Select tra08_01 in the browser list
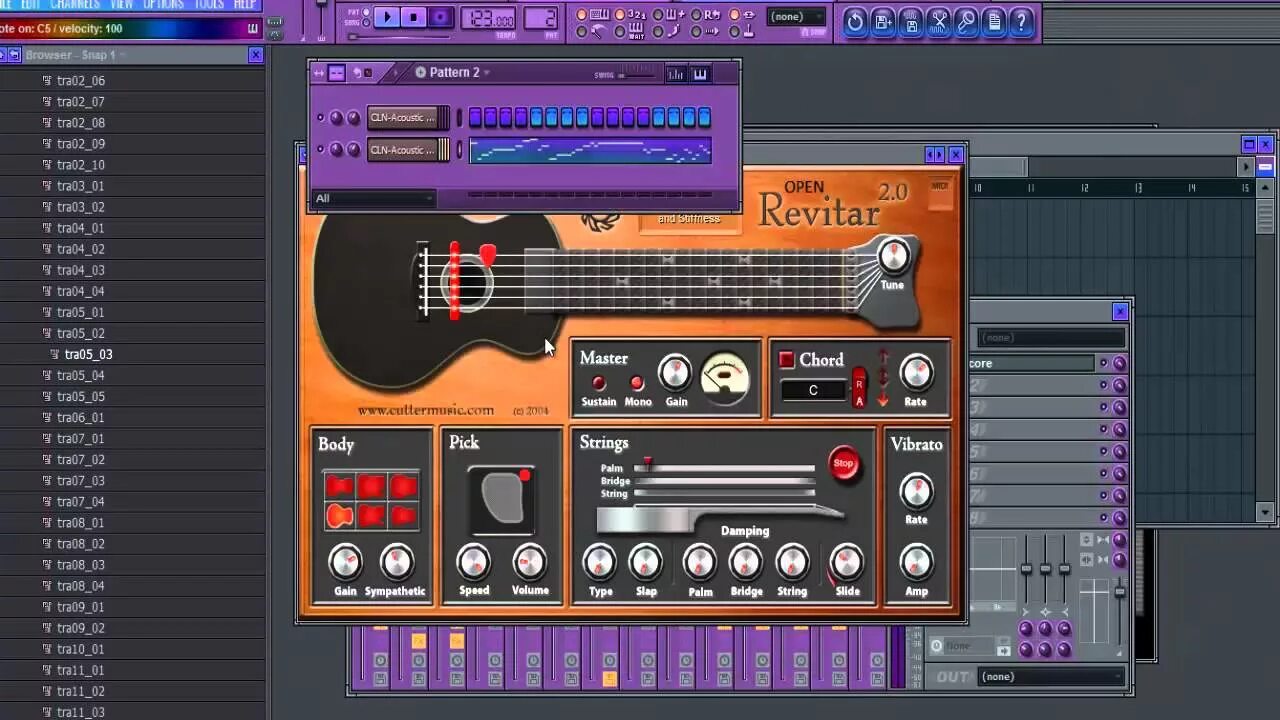Image resolution: width=1280 pixels, height=720 pixels. (80, 523)
